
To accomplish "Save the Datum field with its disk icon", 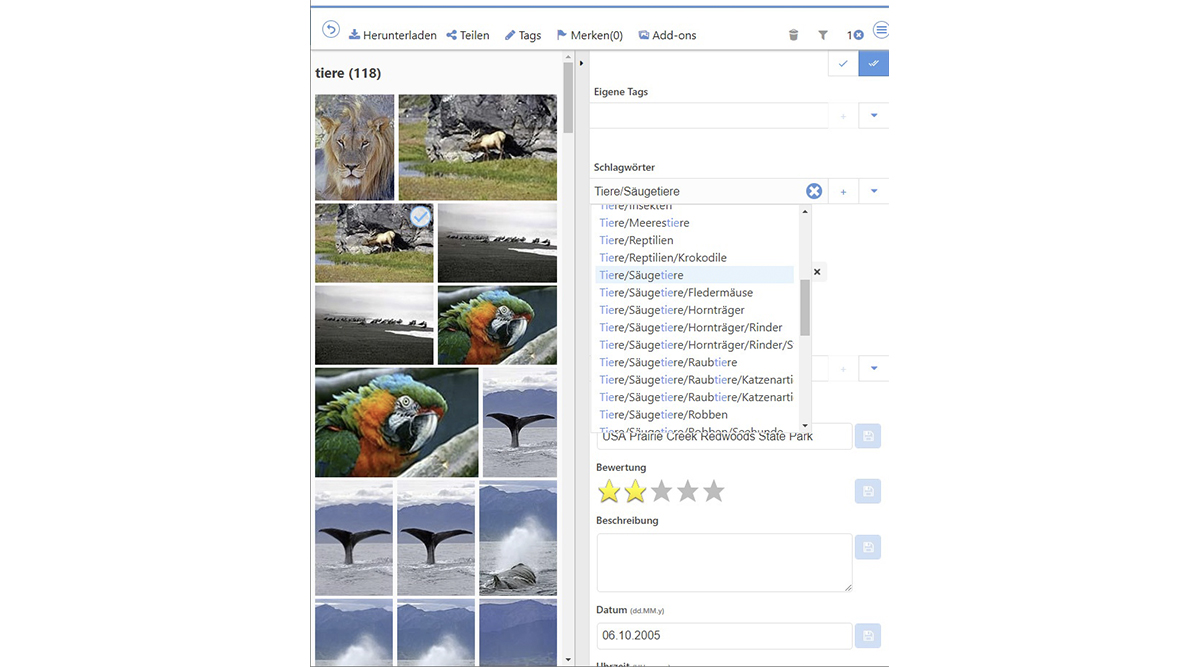I will pos(868,636).
